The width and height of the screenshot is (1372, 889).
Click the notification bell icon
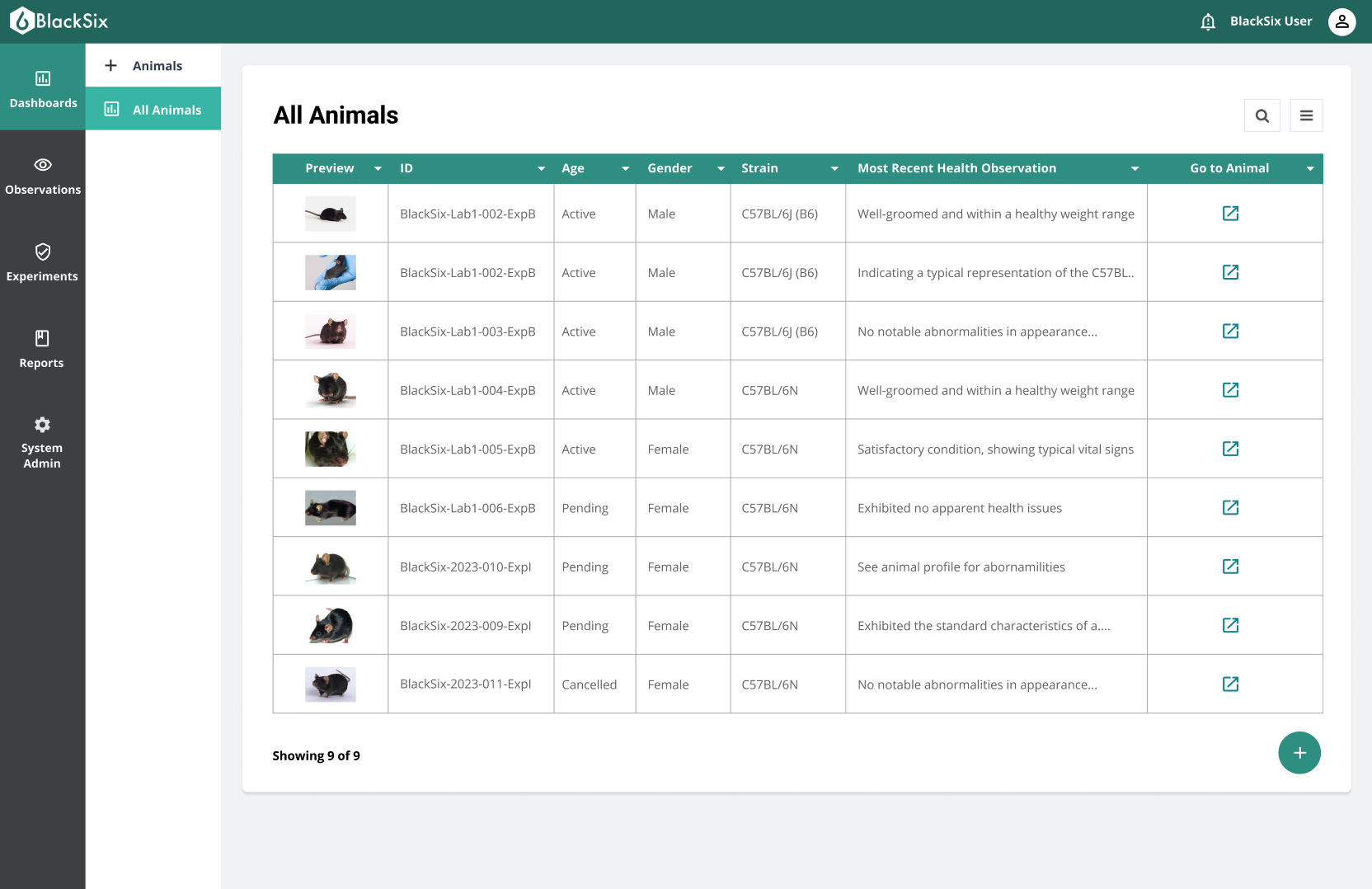1208,21
